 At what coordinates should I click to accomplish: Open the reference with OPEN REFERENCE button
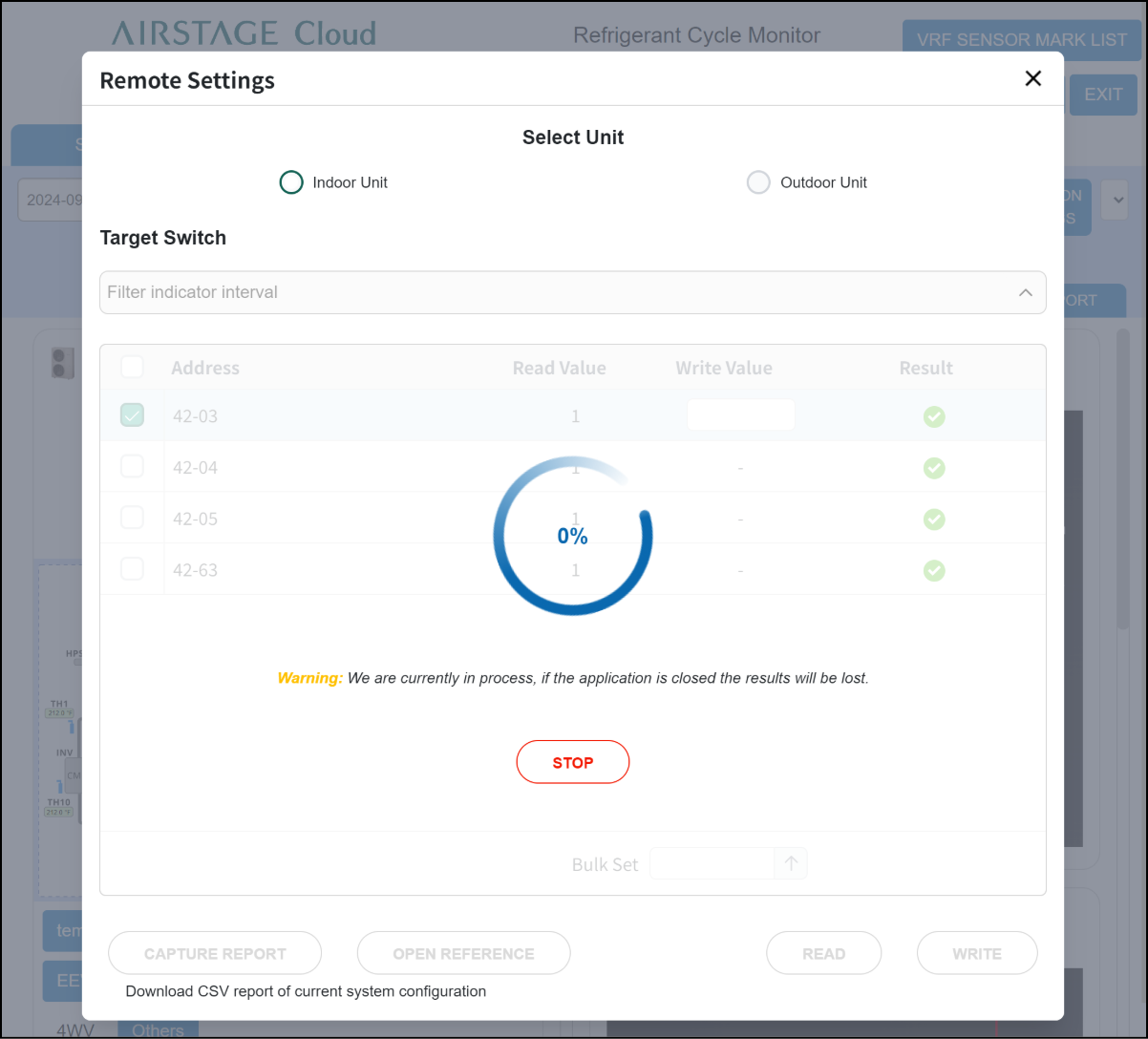coord(463,953)
